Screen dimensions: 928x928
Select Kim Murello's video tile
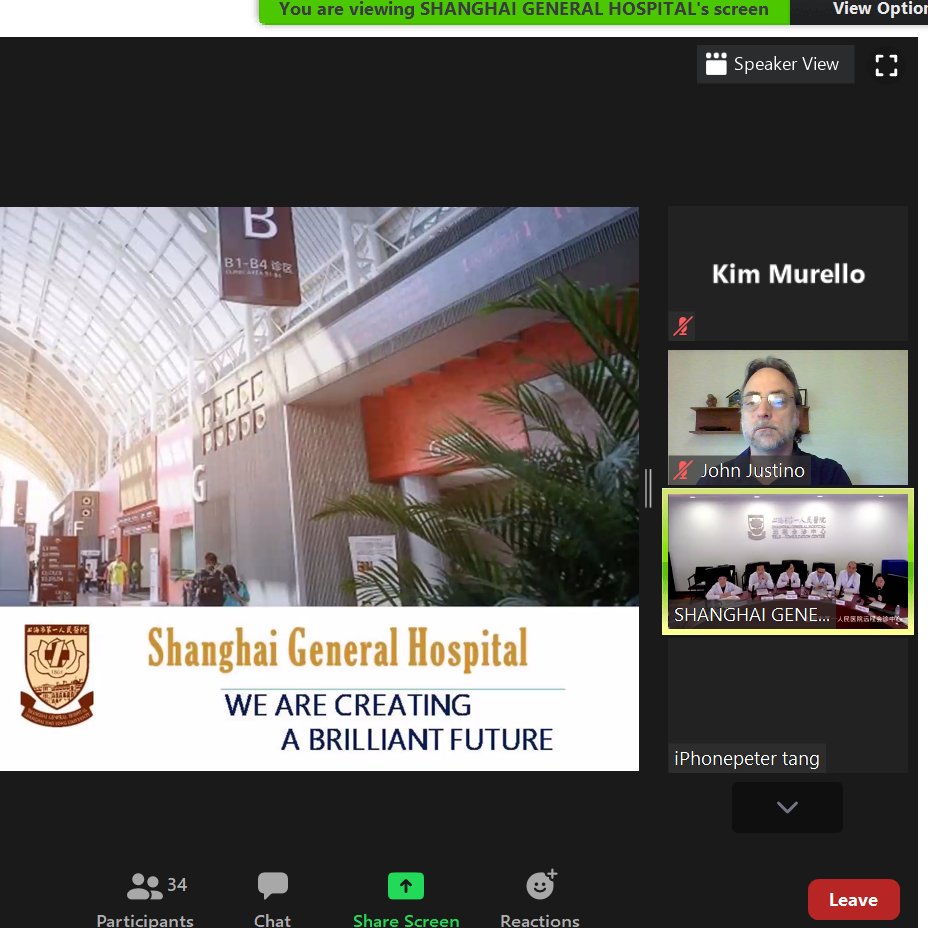pyautogui.click(x=788, y=273)
